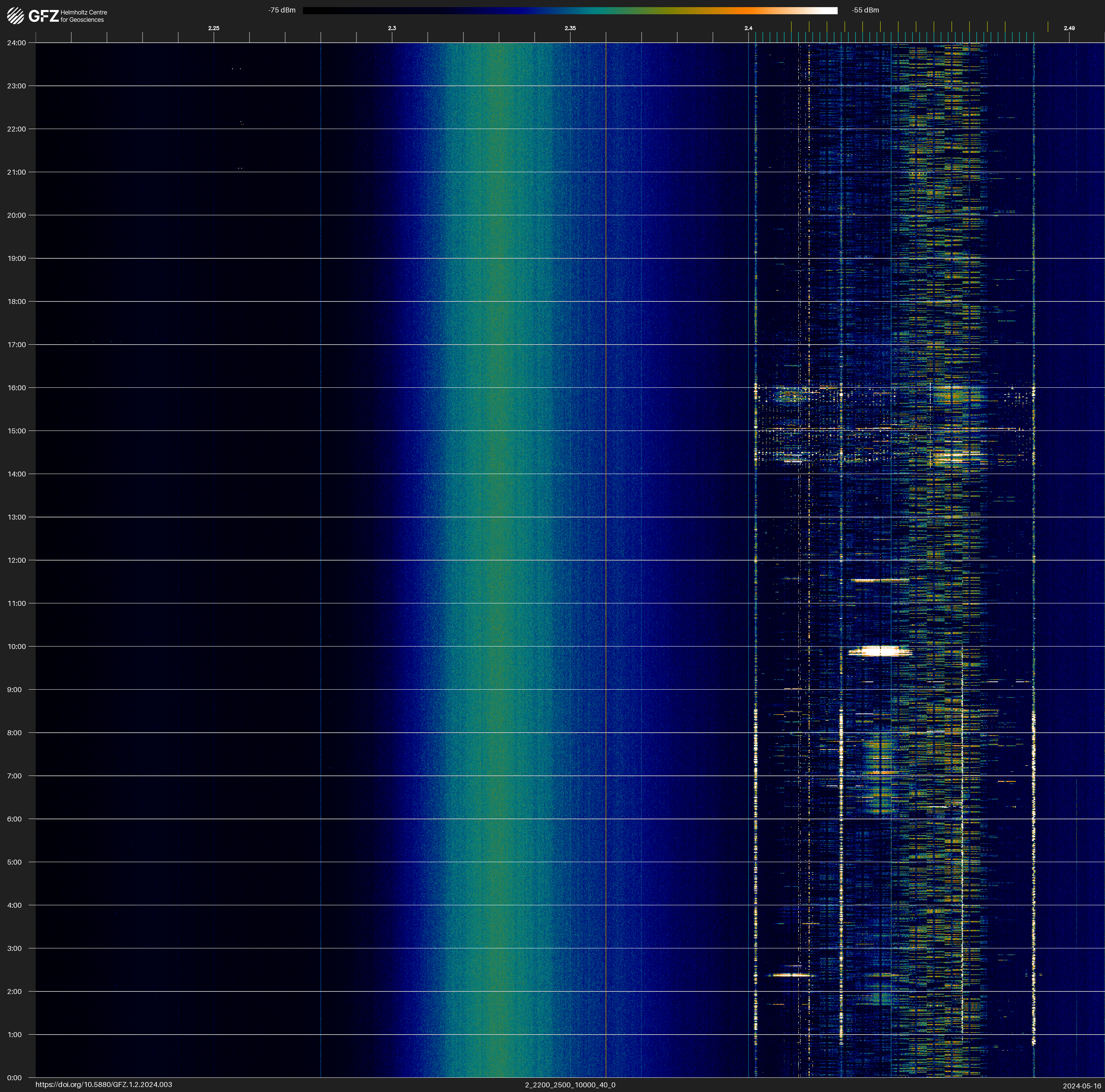
Task: Click the 2024-05-16 date label
Action: 1081,1085
